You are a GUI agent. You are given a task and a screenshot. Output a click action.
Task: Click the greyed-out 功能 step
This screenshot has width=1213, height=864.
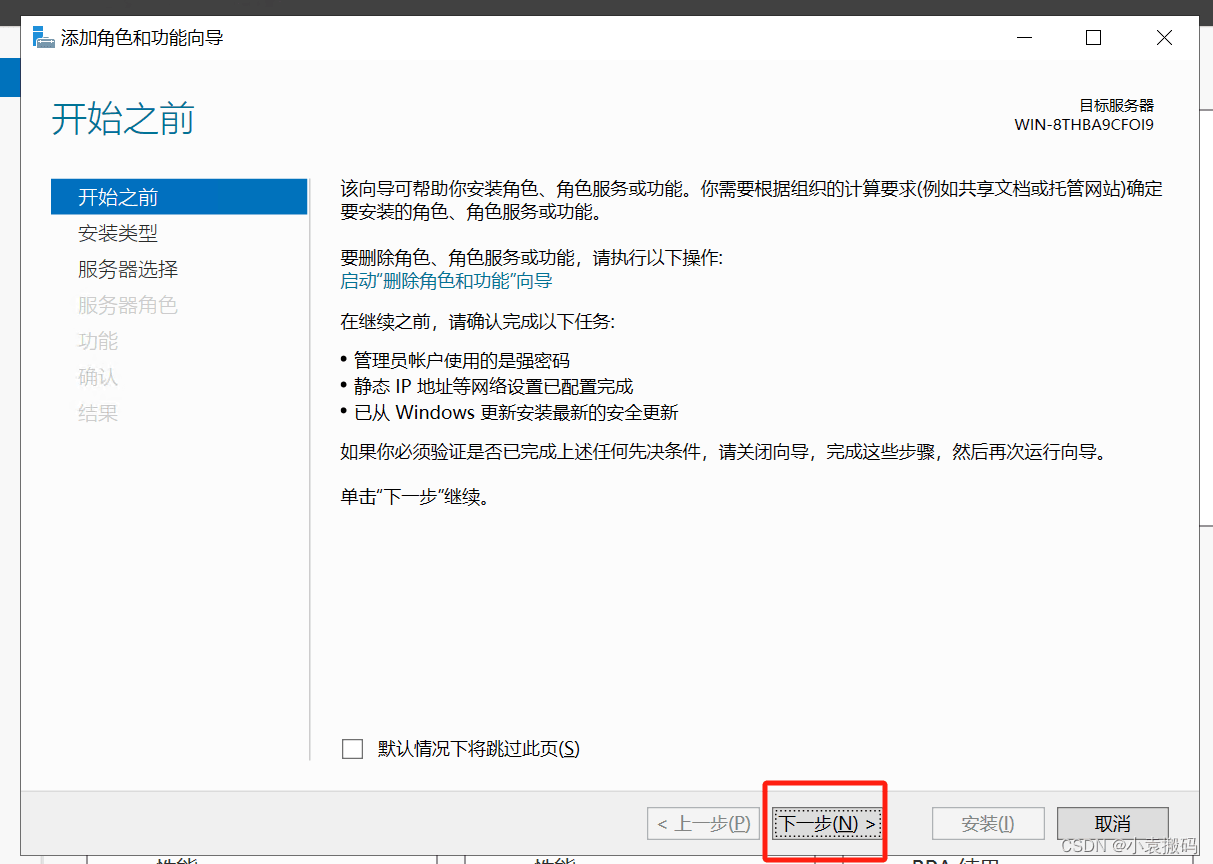98,341
